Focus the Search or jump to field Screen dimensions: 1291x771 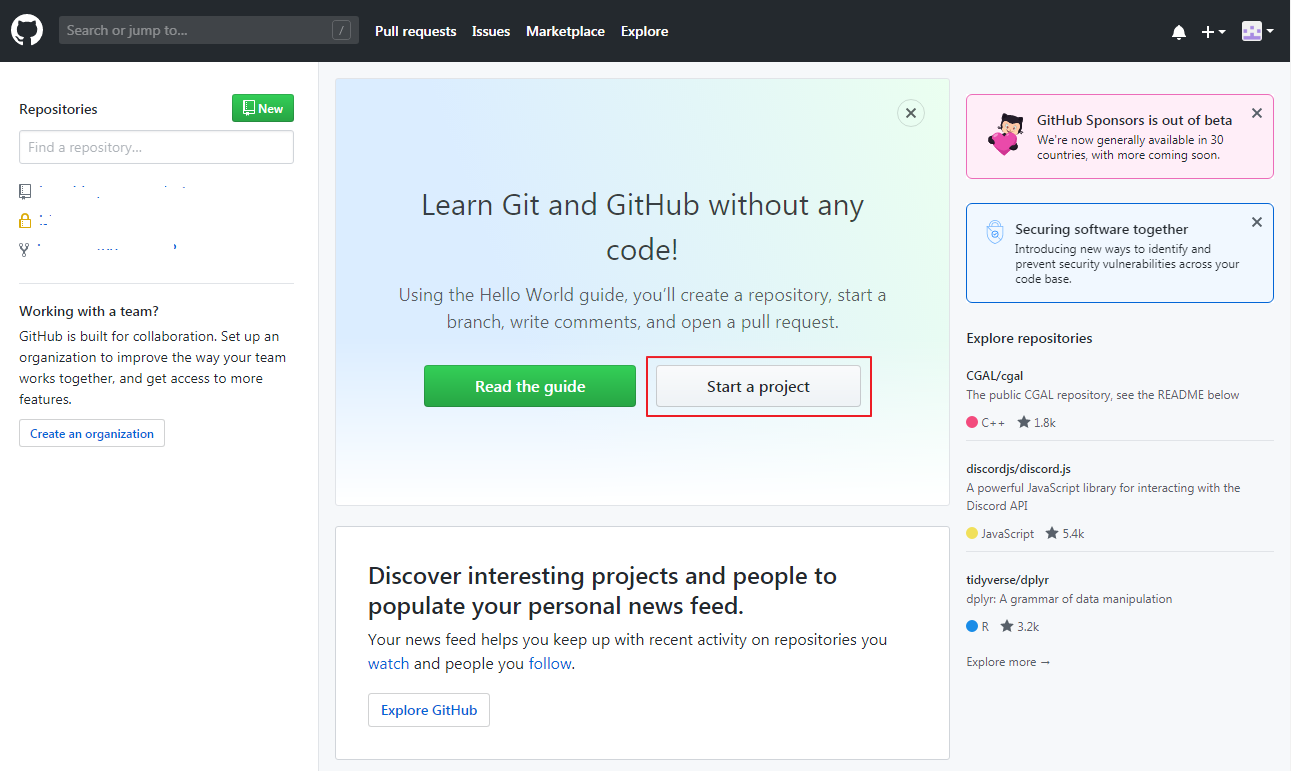click(x=208, y=30)
